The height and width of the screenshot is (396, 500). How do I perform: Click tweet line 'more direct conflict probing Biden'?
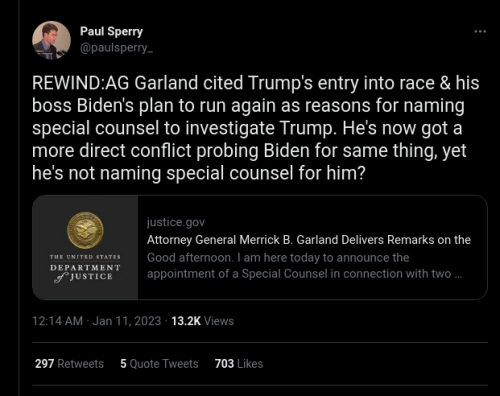coord(249,151)
